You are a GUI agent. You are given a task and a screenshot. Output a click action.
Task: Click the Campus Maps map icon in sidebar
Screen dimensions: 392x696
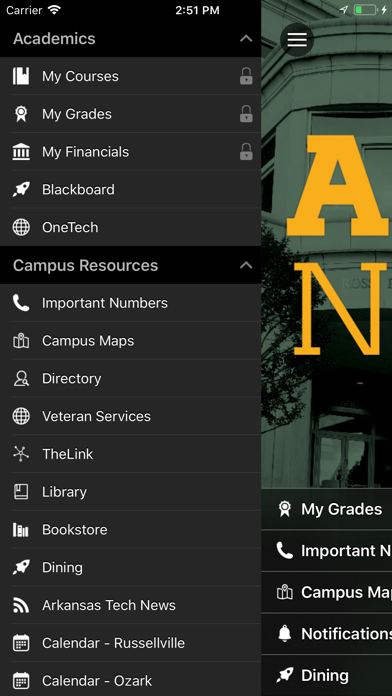click(x=21, y=341)
